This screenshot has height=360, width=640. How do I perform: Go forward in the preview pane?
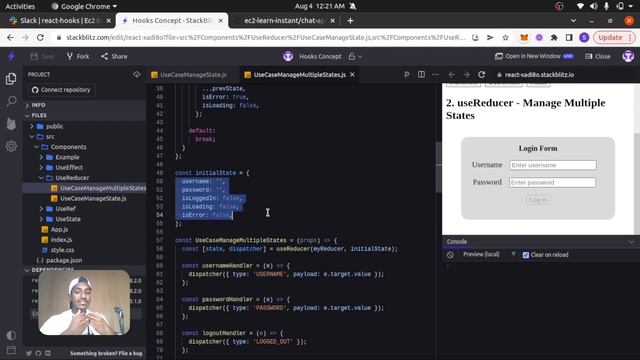pyautogui.click(x=467, y=75)
